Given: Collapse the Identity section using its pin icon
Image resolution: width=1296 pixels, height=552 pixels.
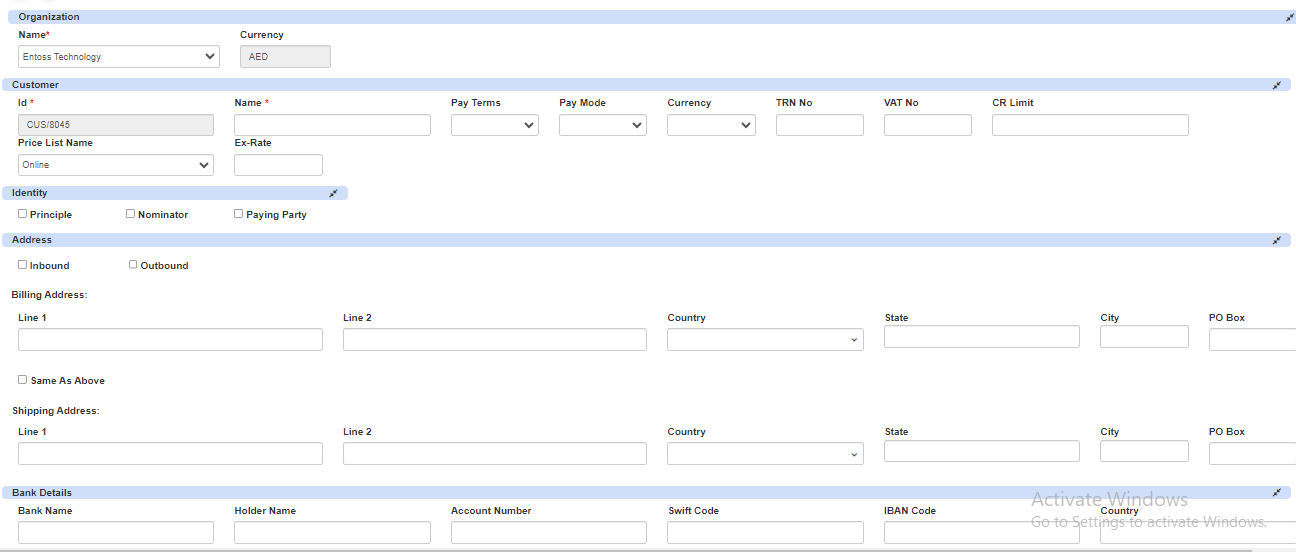Looking at the screenshot, I should tap(334, 193).
